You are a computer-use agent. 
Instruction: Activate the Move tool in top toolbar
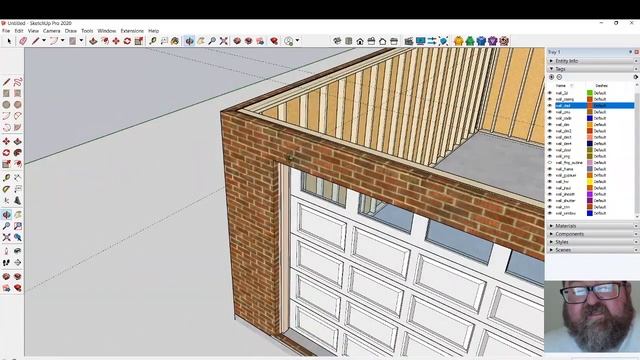[116, 41]
